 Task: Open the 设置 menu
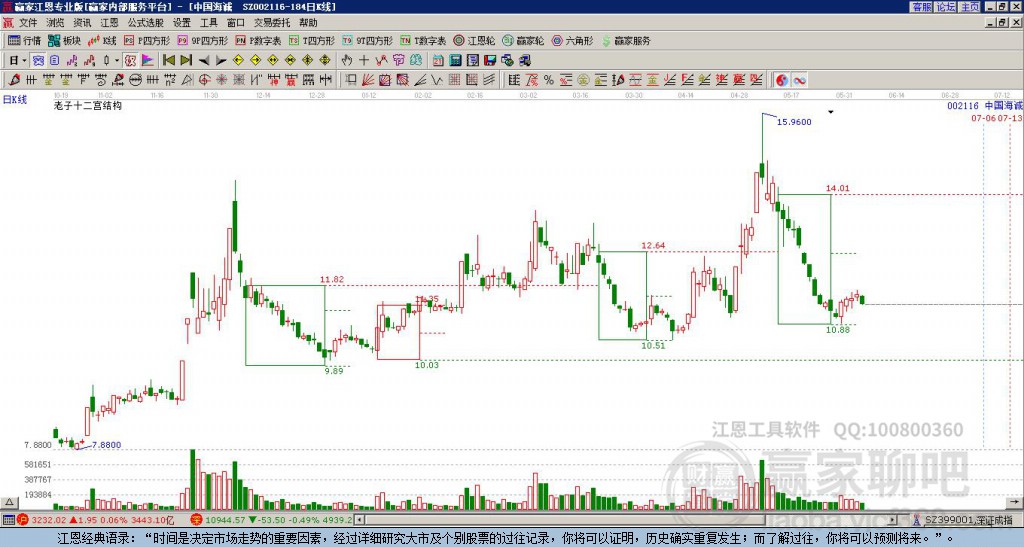point(182,23)
